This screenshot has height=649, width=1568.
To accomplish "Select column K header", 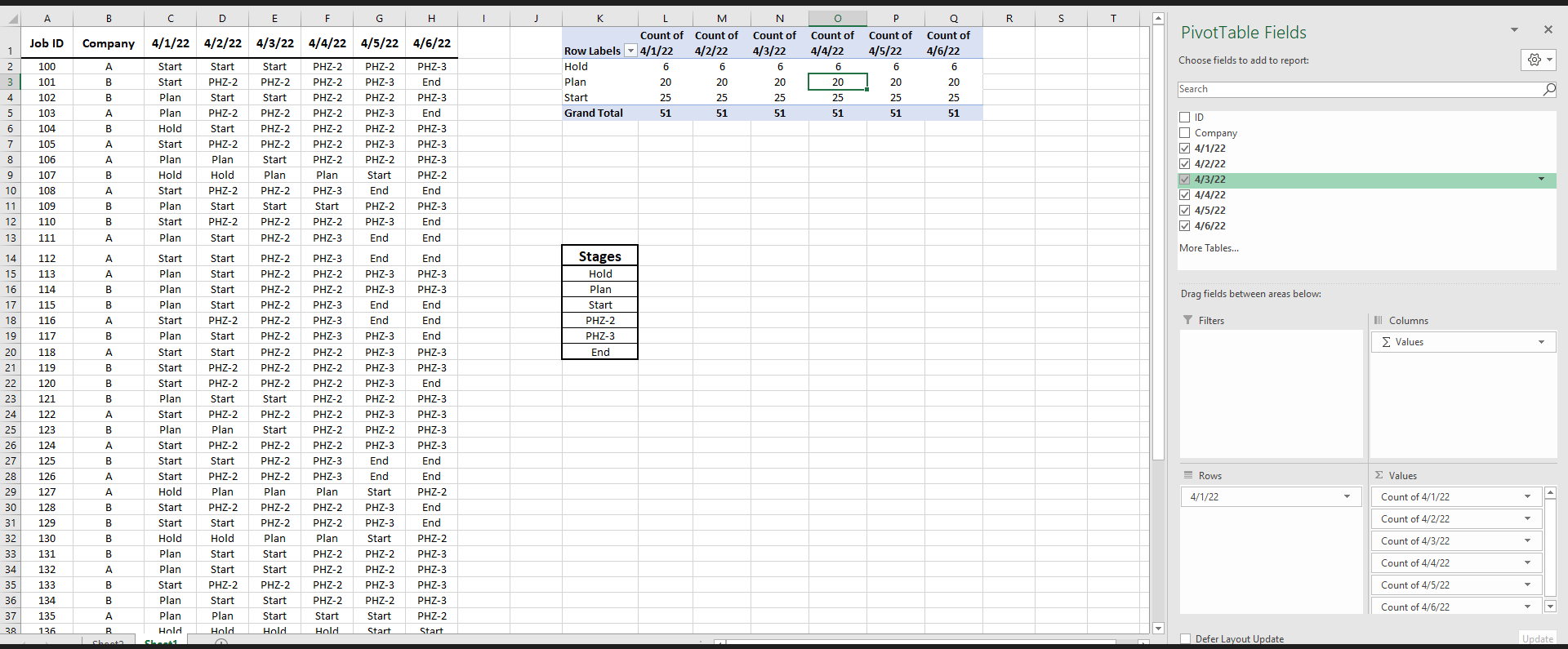I will click(x=600, y=18).
